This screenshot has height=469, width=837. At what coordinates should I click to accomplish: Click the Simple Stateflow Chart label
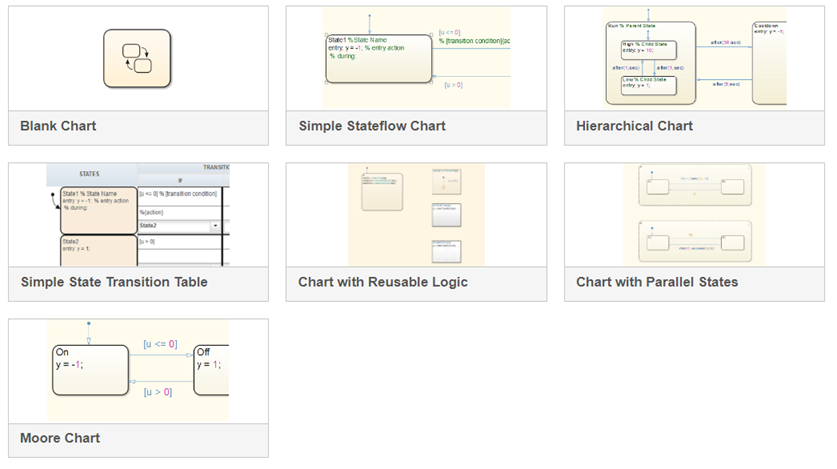click(x=372, y=126)
